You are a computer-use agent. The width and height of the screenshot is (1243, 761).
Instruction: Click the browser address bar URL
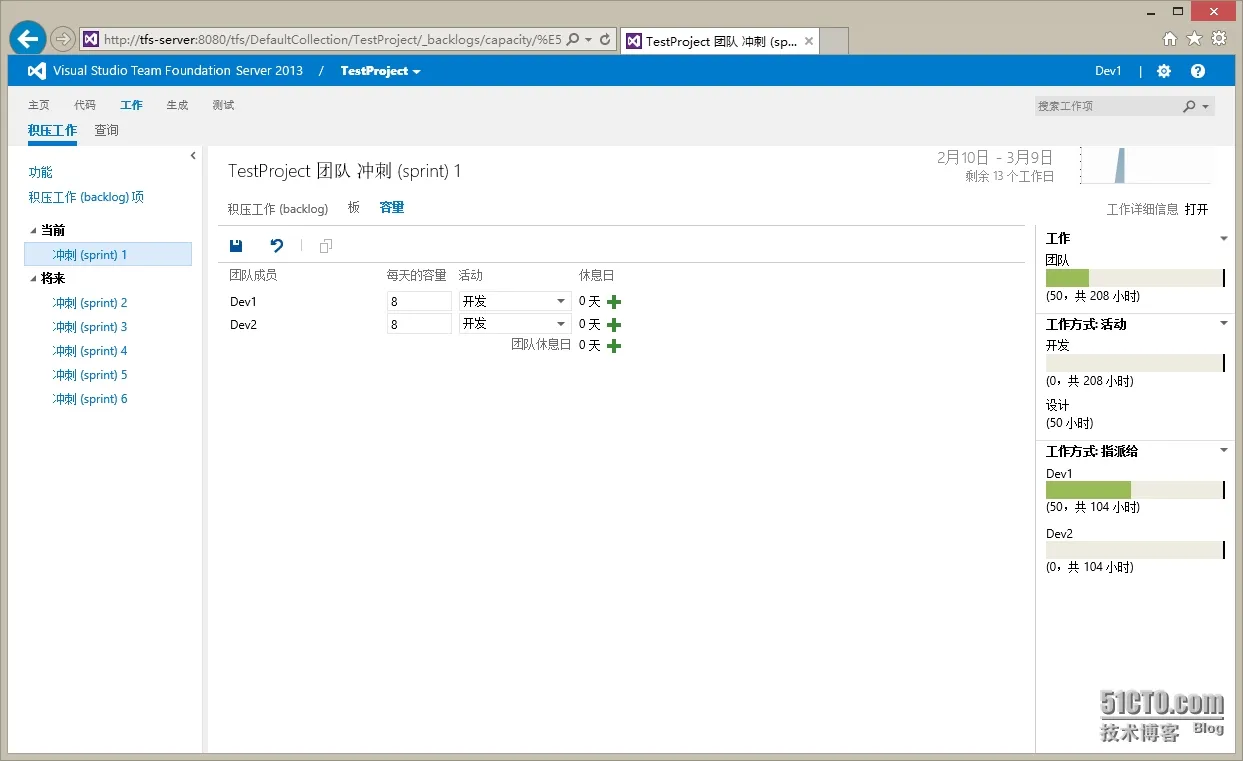click(332, 40)
